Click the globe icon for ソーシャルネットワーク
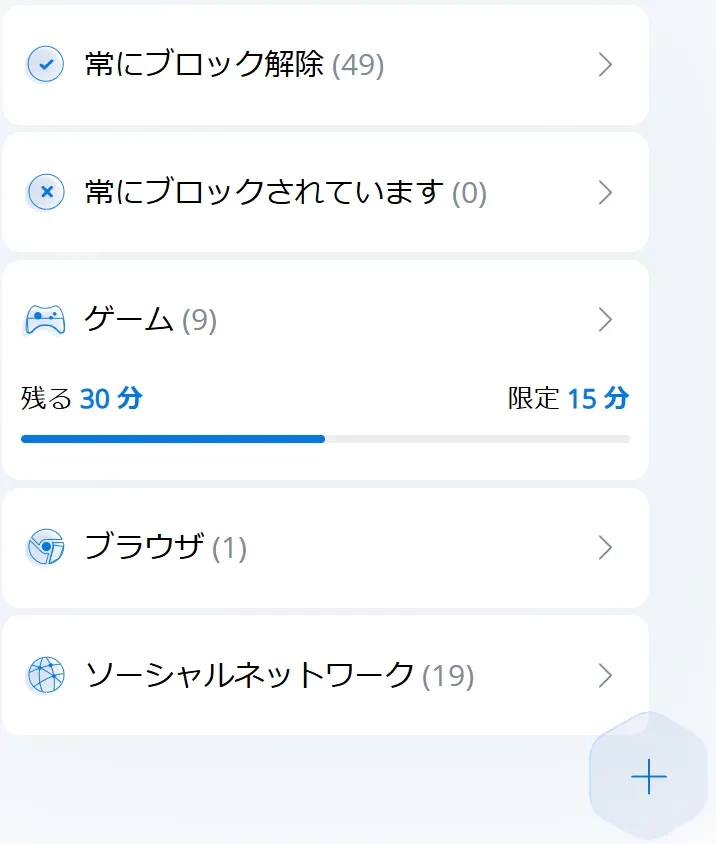 click(45, 676)
